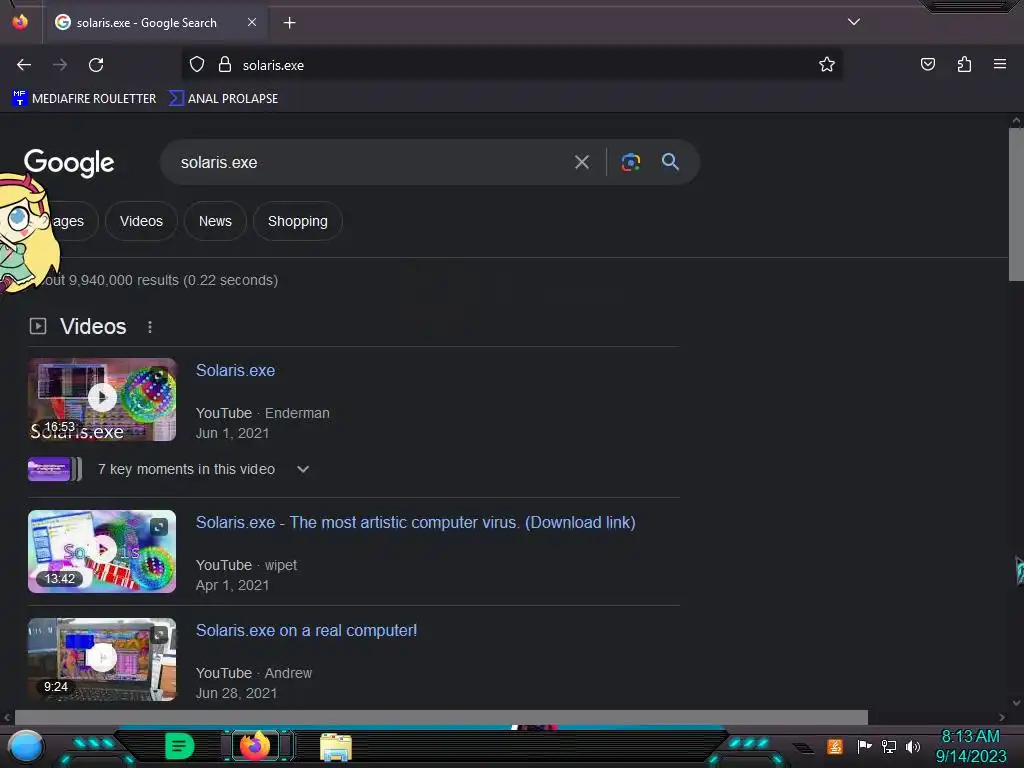Viewport: 1024px width, 768px height.
Task: Open the Start orb in the taskbar
Action: pos(26,746)
